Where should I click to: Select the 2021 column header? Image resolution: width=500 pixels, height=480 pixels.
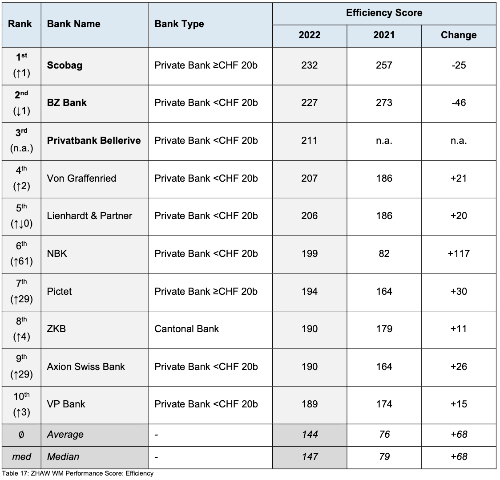(384, 35)
